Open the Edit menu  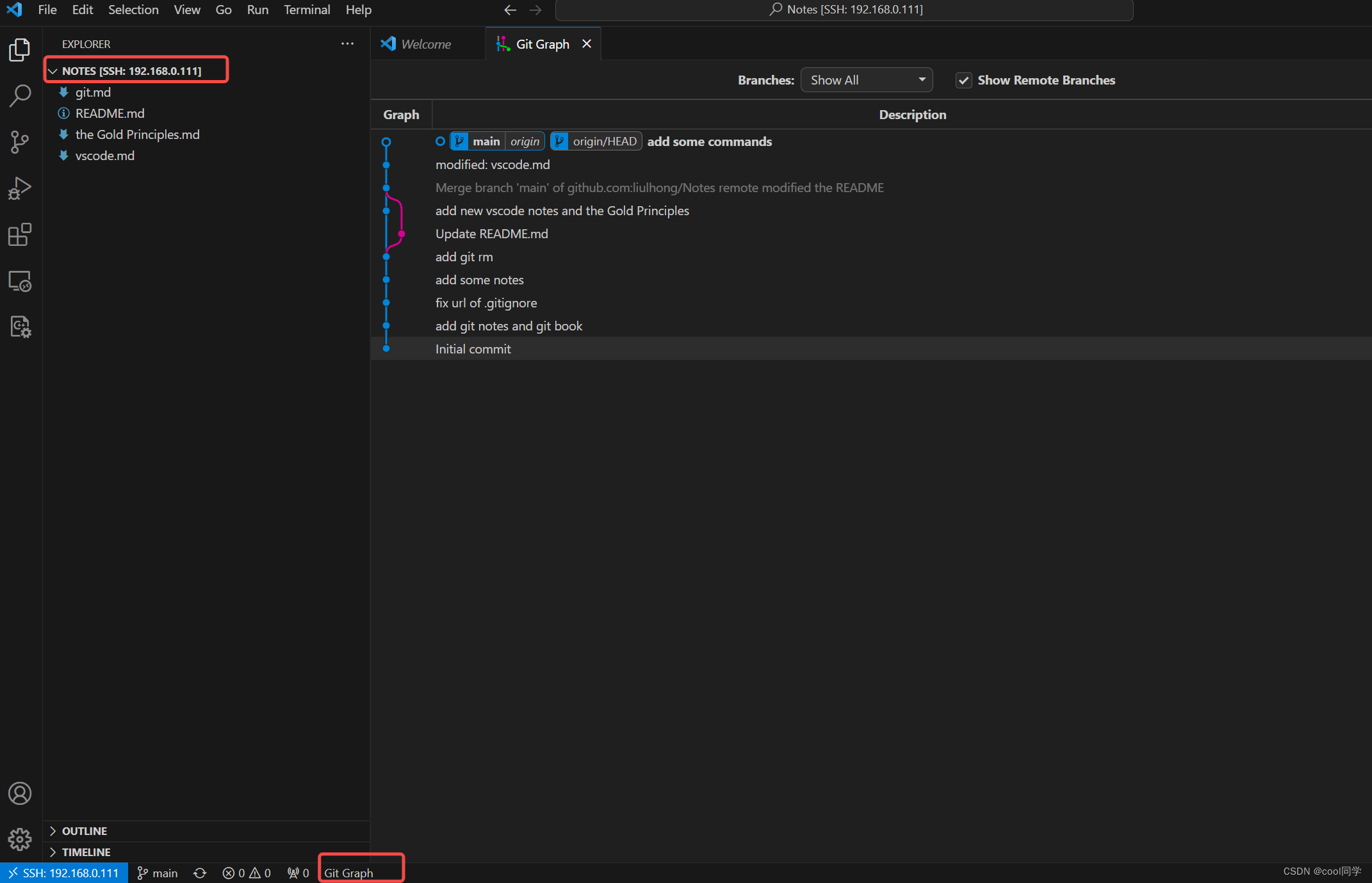click(x=83, y=10)
